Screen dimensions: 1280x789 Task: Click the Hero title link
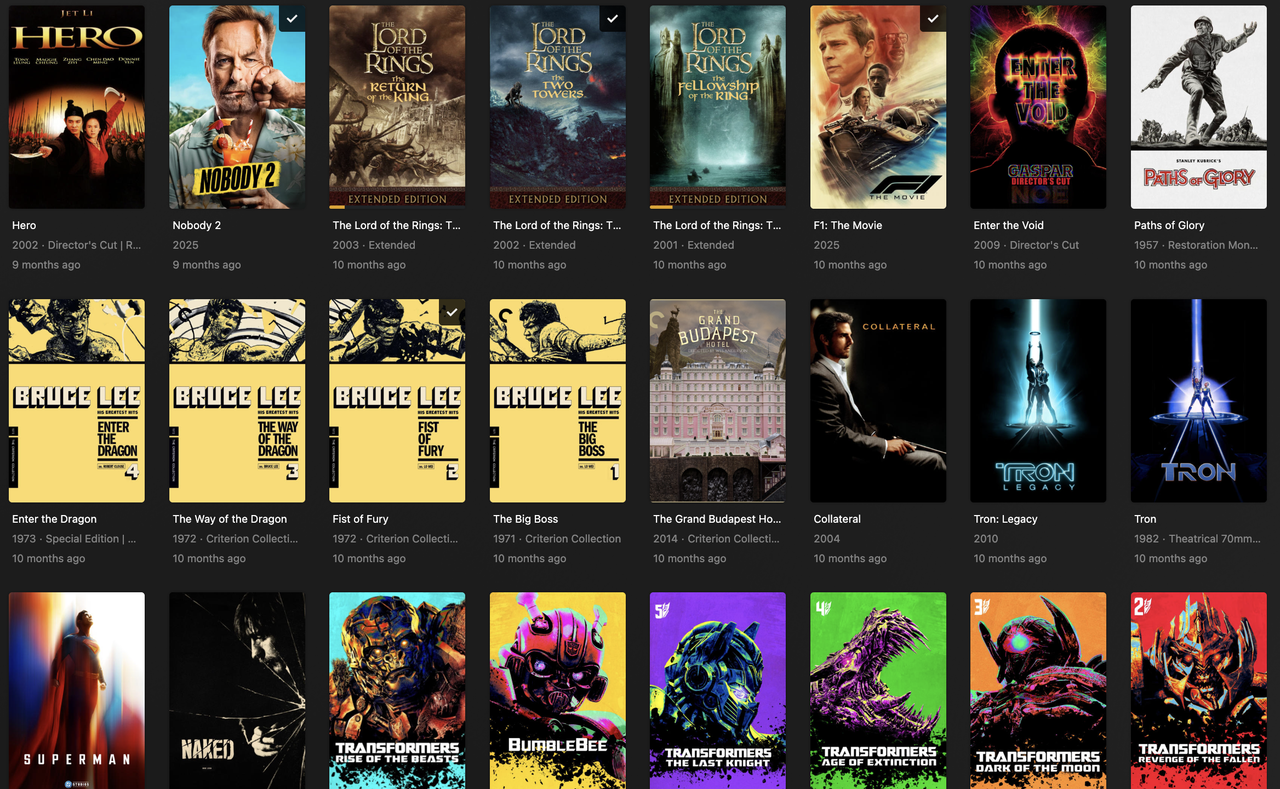click(x=24, y=226)
